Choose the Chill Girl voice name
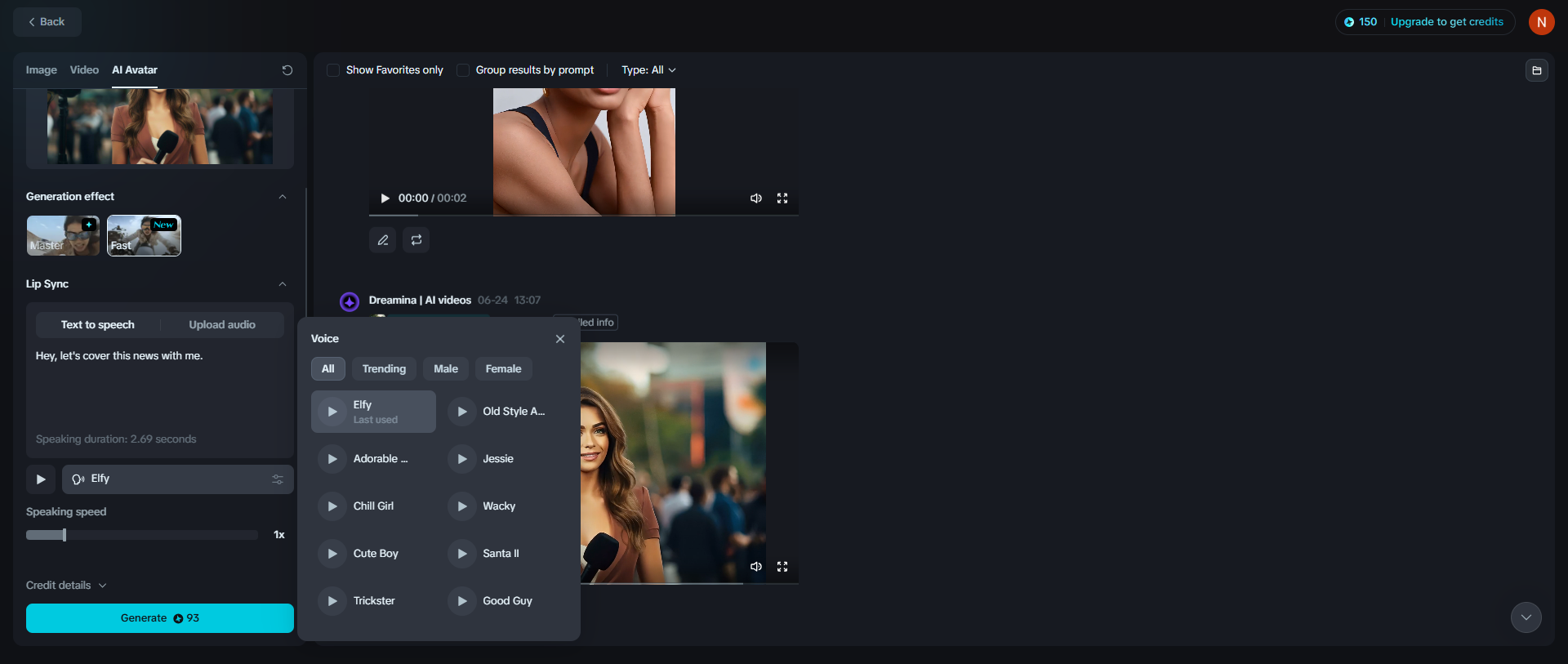Viewport: 1568px width, 664px height. tap(373, 506)
